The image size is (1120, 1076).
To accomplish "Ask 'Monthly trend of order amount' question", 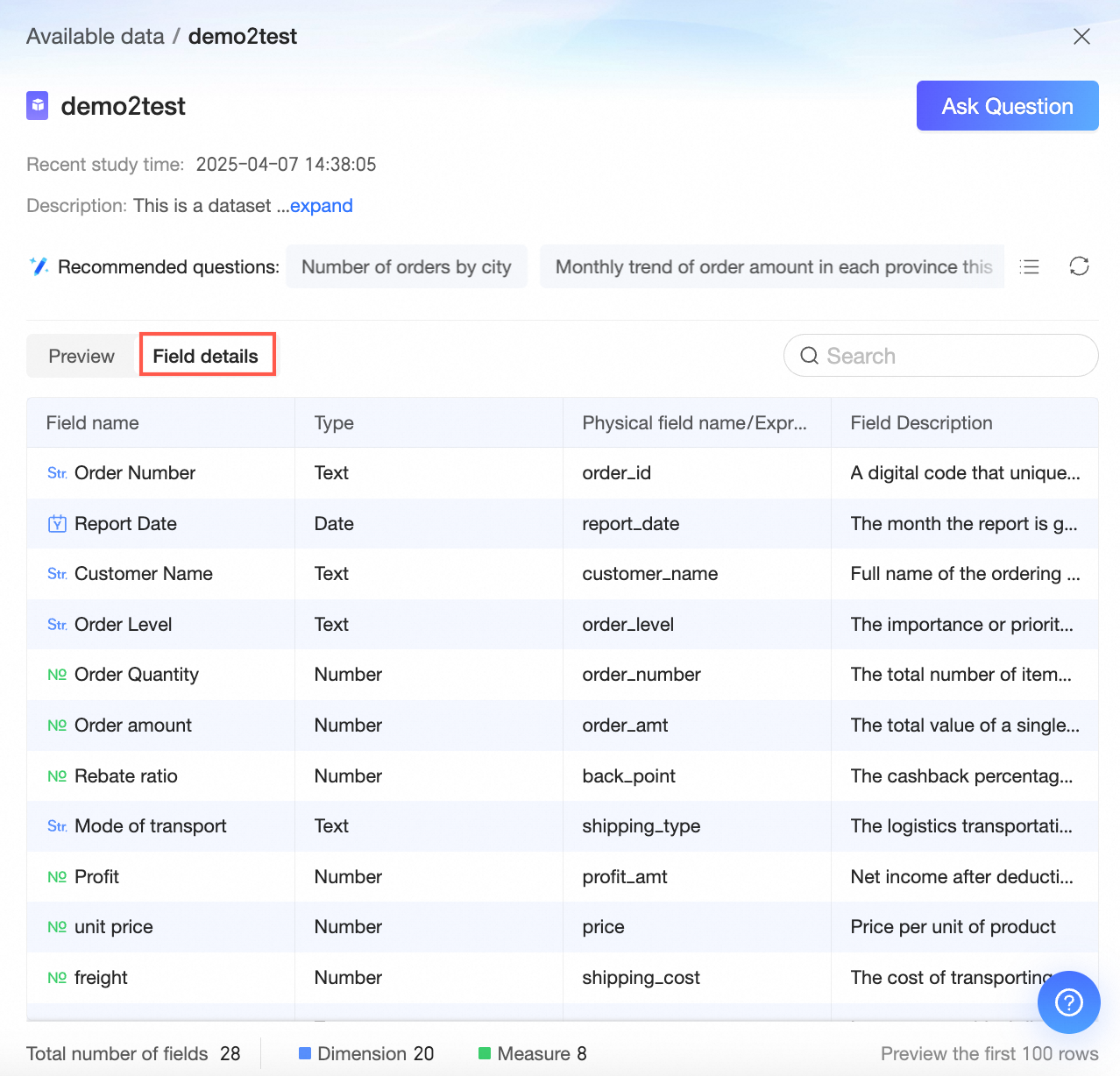I will point(772,266).
